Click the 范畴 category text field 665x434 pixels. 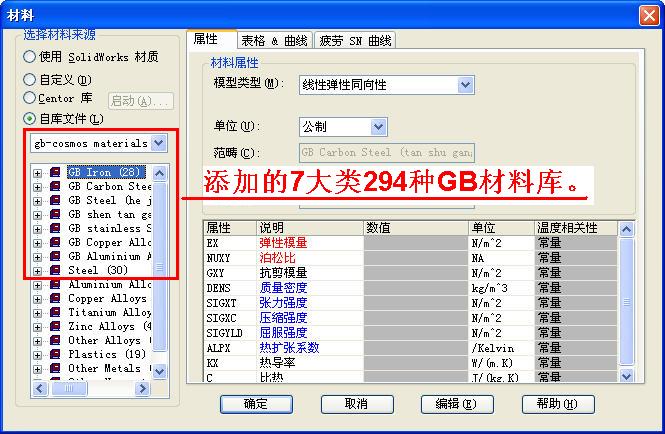click(386, 152)
